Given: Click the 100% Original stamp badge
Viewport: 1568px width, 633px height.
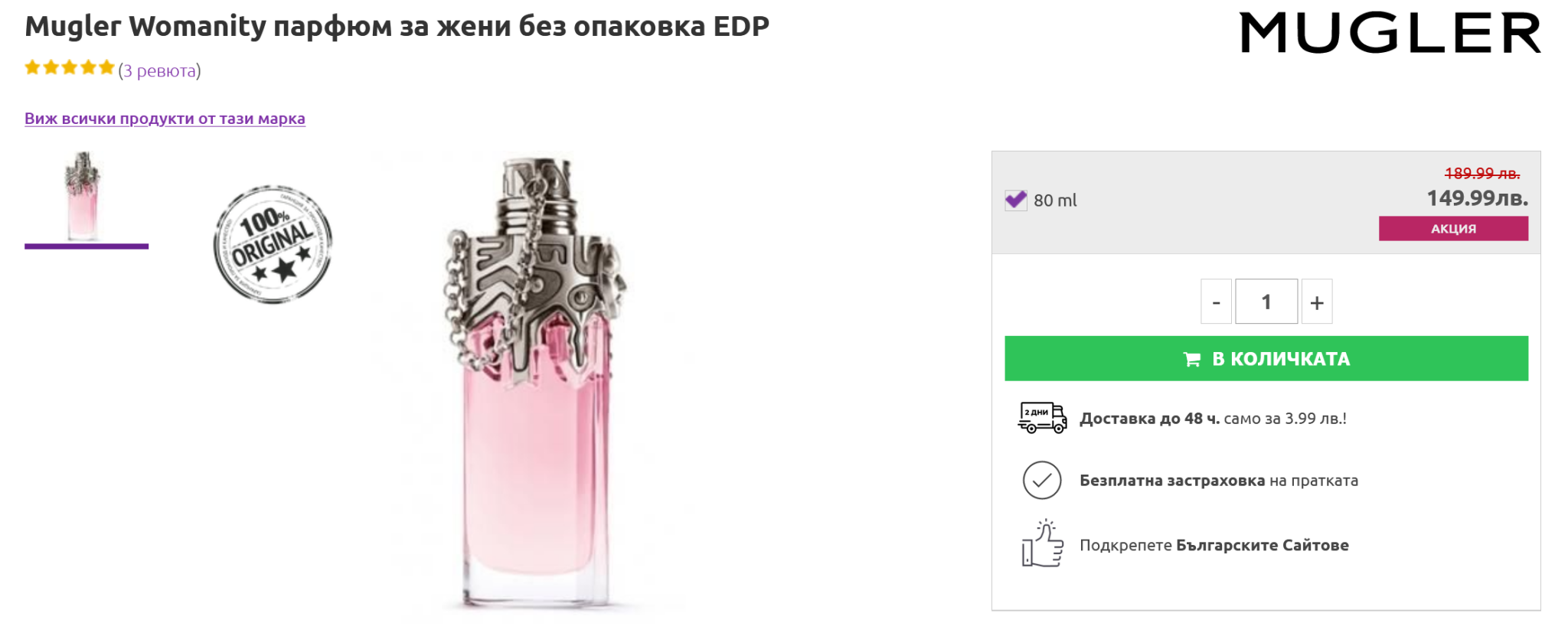Looking at the screenshot, I should [273, 244].
